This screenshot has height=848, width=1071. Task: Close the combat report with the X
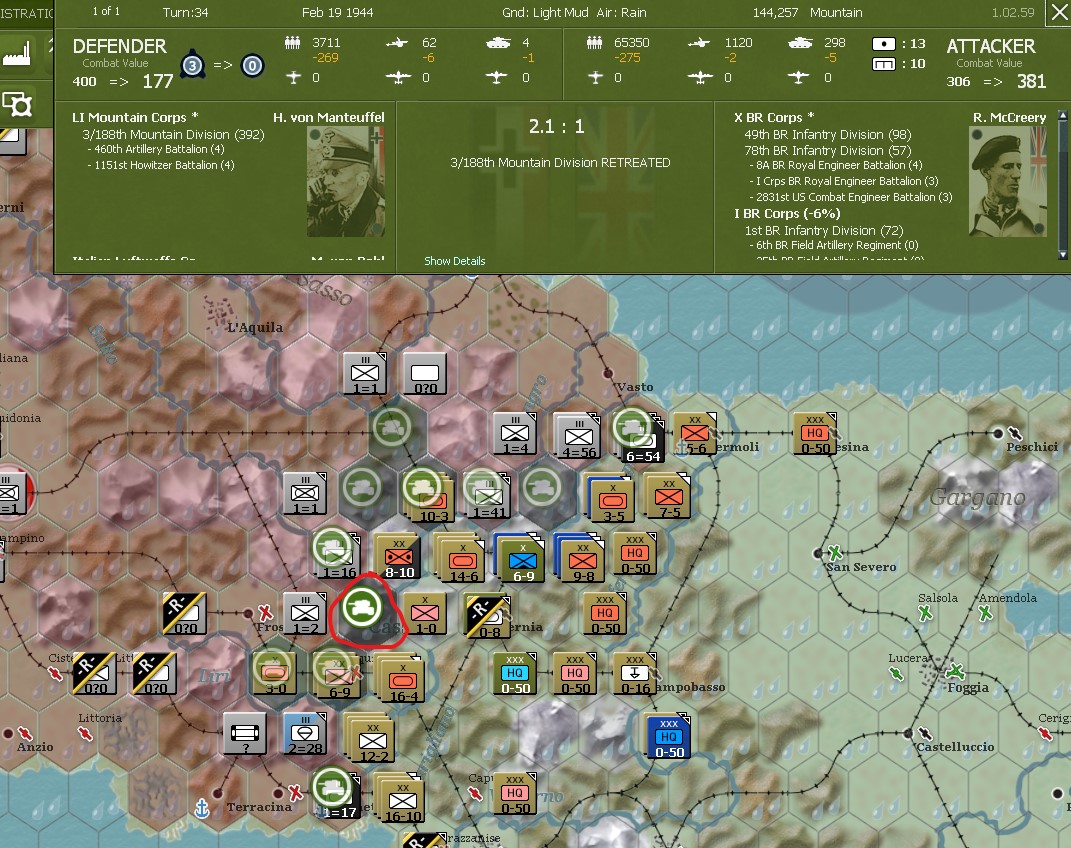click(x=1059, y=12)
